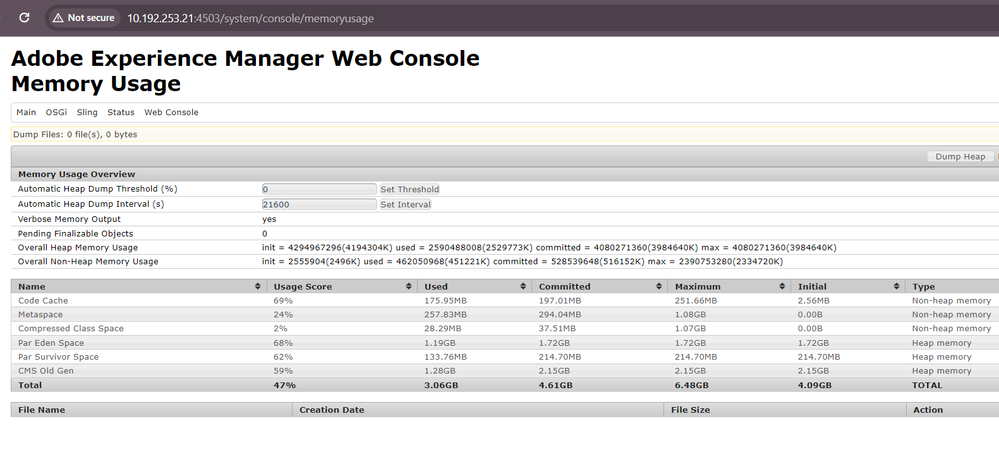Reload the page with the browser refresh icon
Viewport: 999px width, 459px height.
(24, 18)
